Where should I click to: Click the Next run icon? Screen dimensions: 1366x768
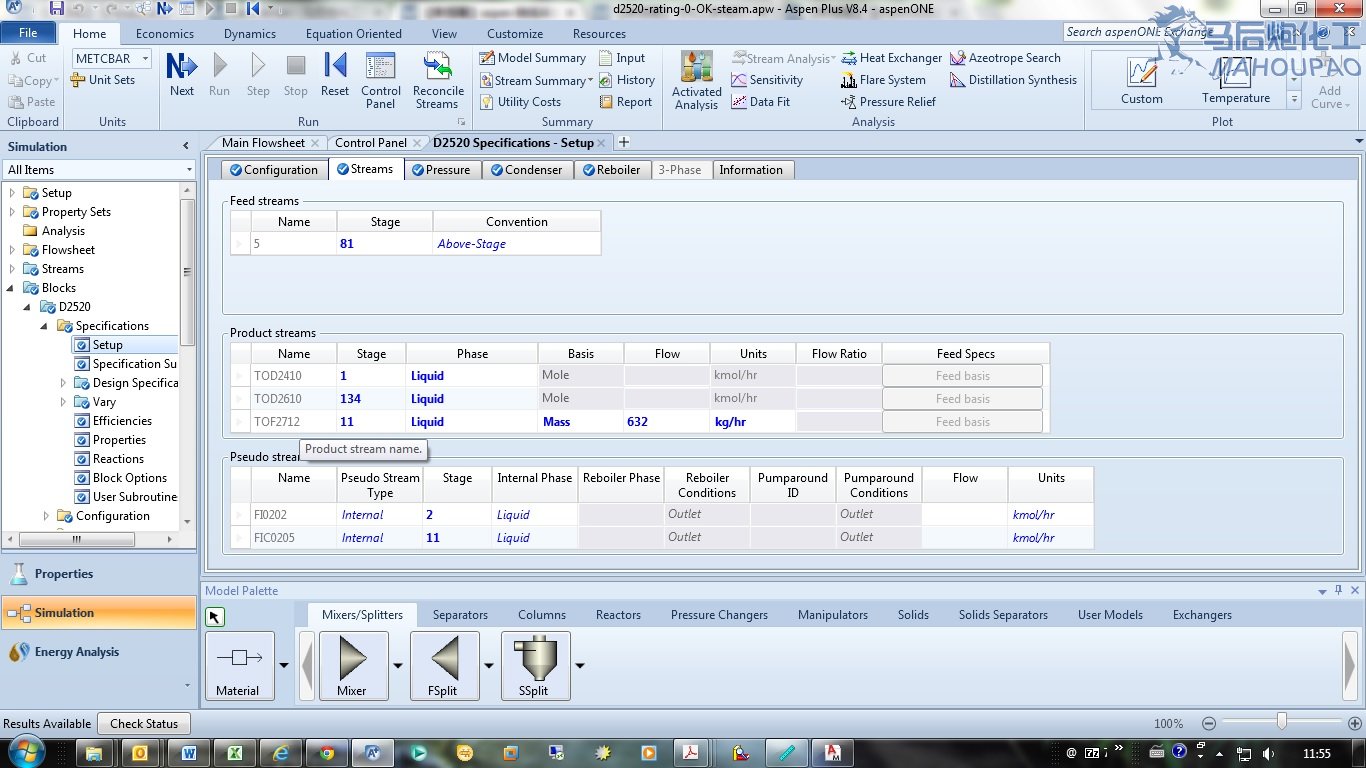(182, 74)
